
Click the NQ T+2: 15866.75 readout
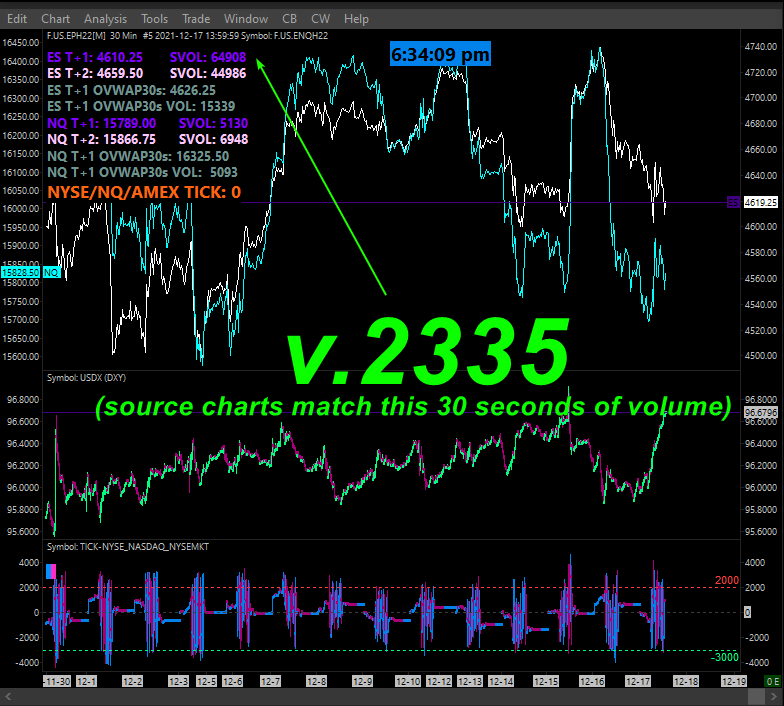tap(102, 139)
